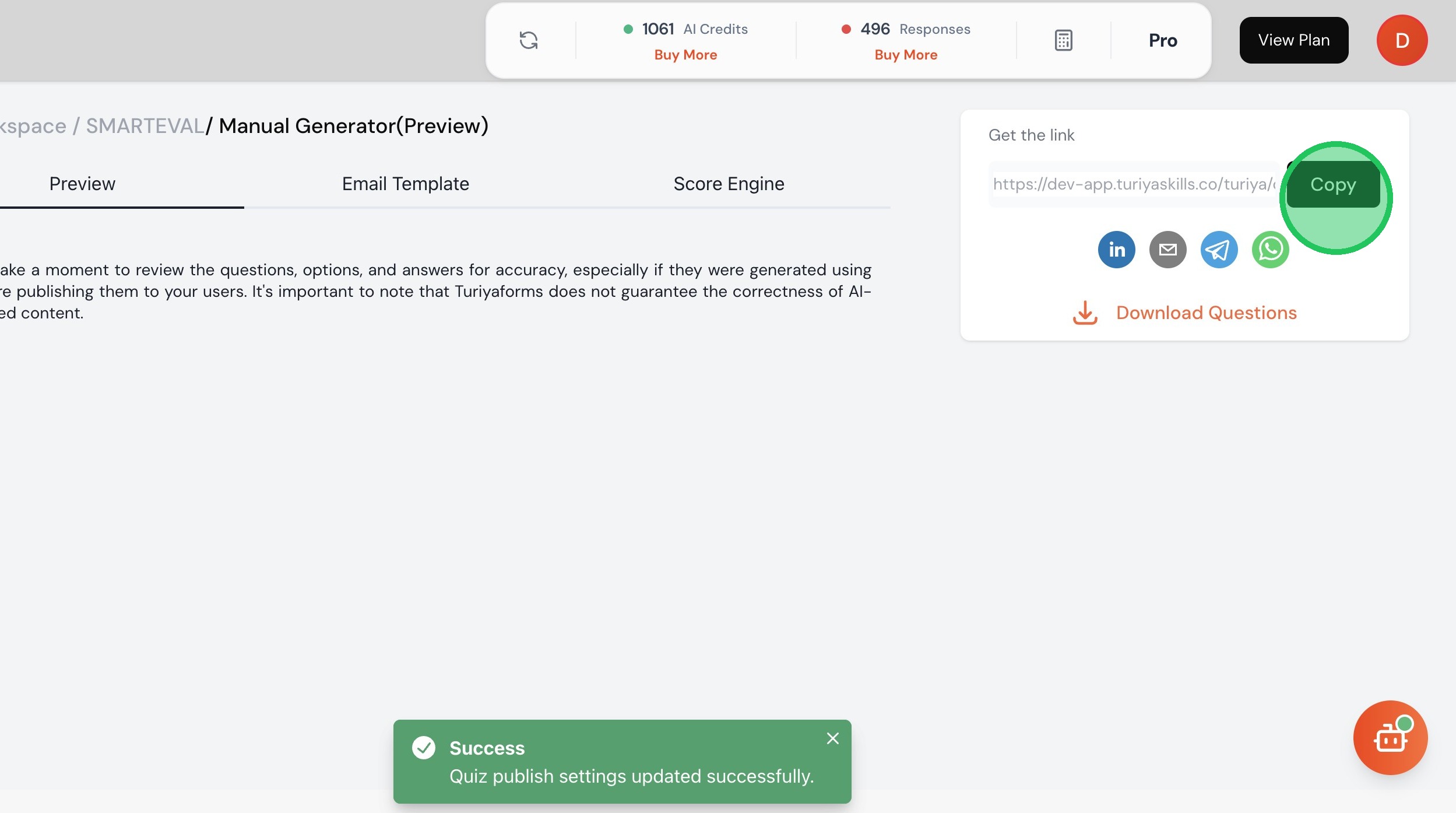Buy More Responses link
This screenshot has width=1456, height=813.
(906, 55)
